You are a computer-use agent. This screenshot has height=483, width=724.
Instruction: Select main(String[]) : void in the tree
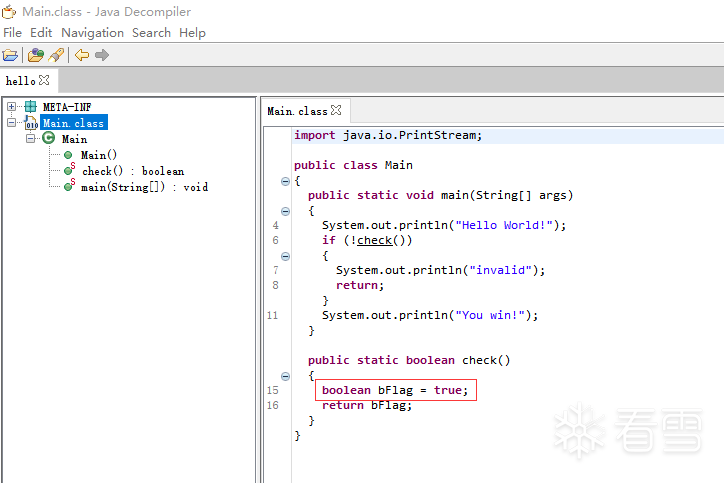145,187
